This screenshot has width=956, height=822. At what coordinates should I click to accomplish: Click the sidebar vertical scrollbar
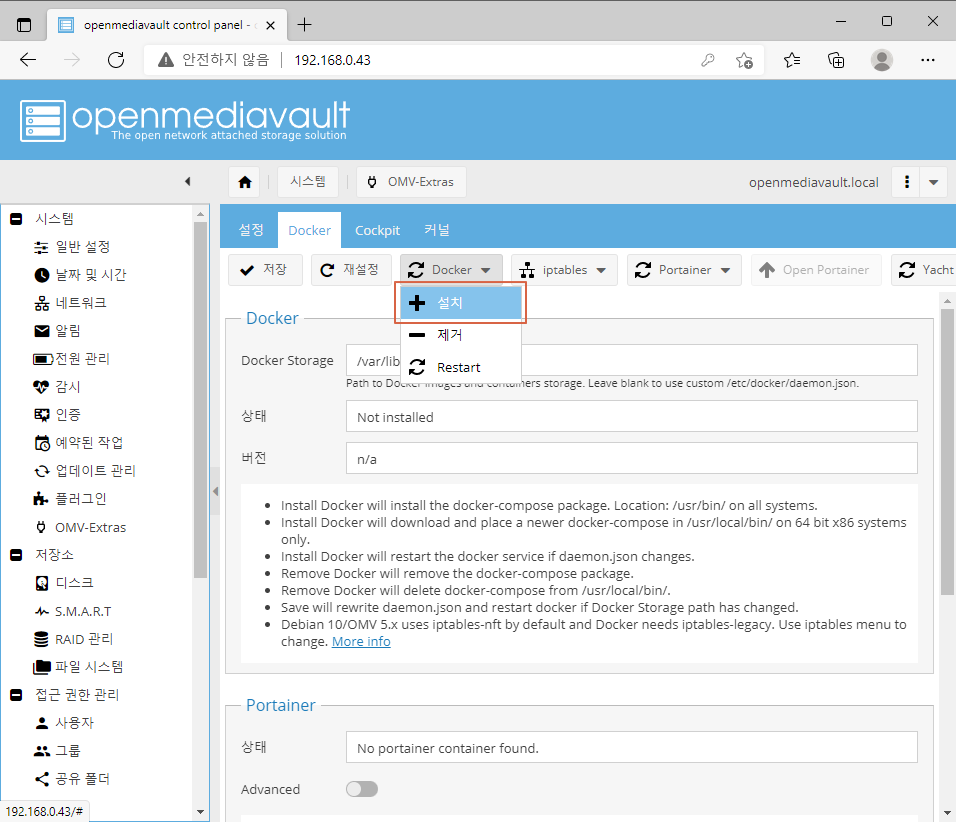click(201, 400)
